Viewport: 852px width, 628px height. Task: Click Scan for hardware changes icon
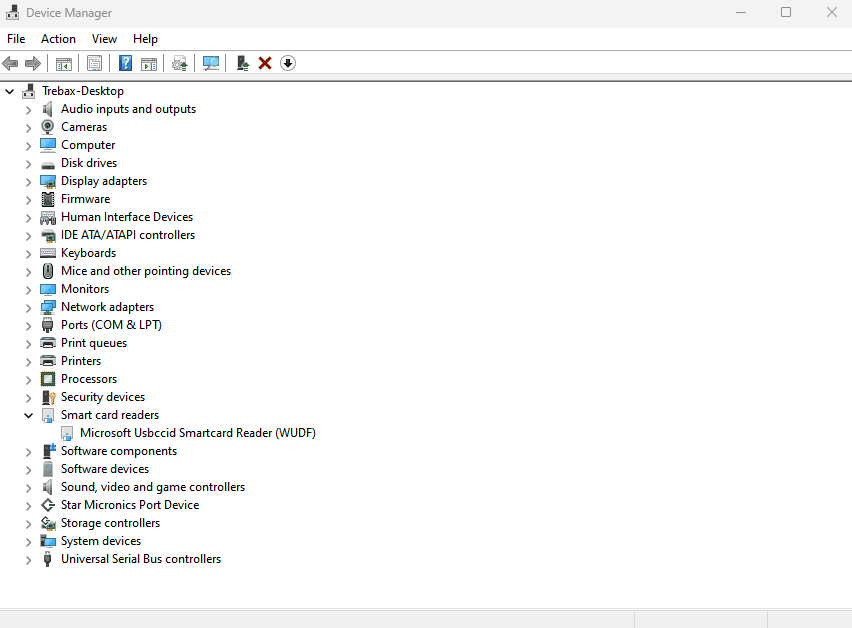(x=211, y=63)
